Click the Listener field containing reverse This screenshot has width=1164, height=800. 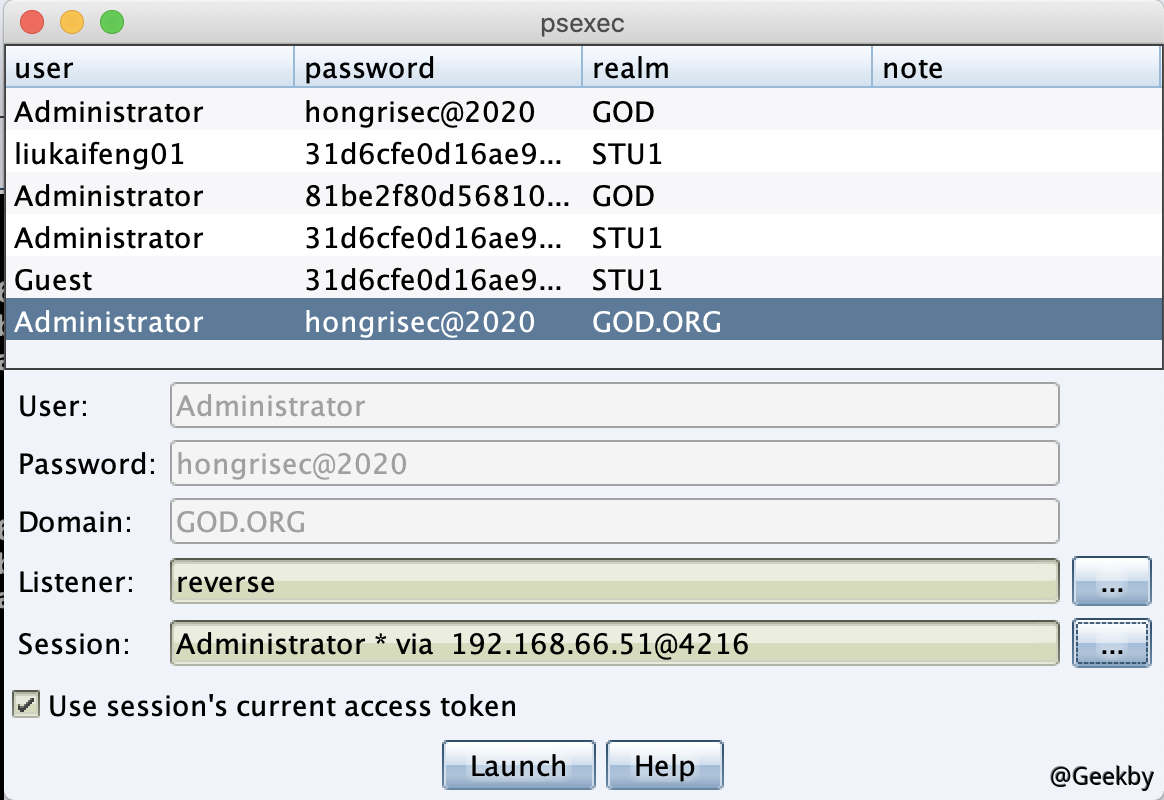614,582
